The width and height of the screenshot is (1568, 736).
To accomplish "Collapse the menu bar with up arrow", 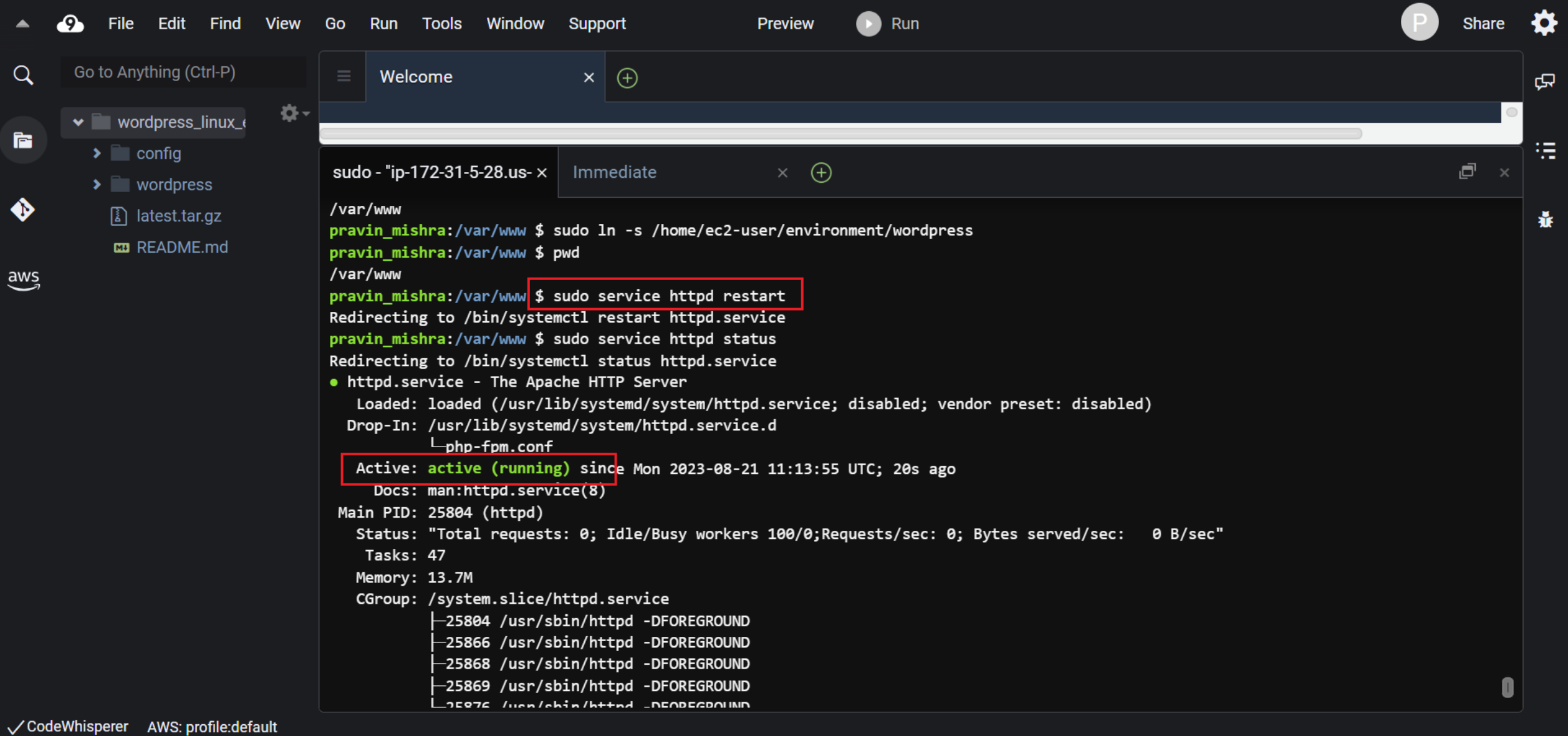I will tap(22, 24).
